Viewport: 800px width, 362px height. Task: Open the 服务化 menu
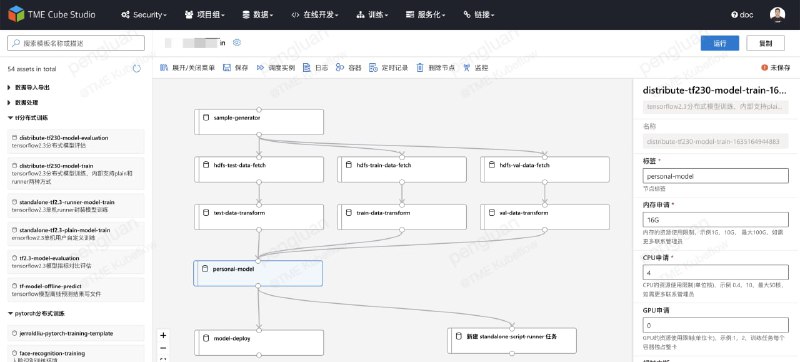coord(425,15)
